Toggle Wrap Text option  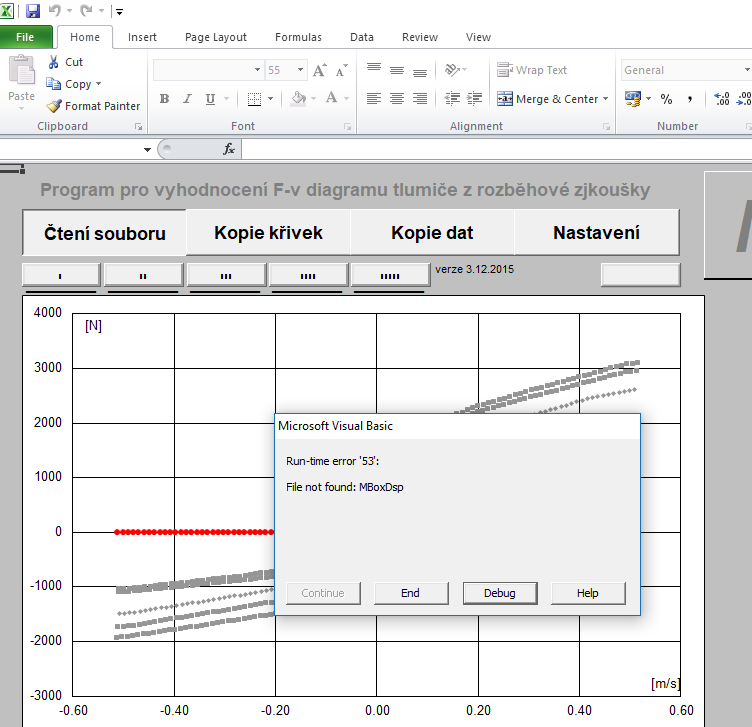(532, 70)
